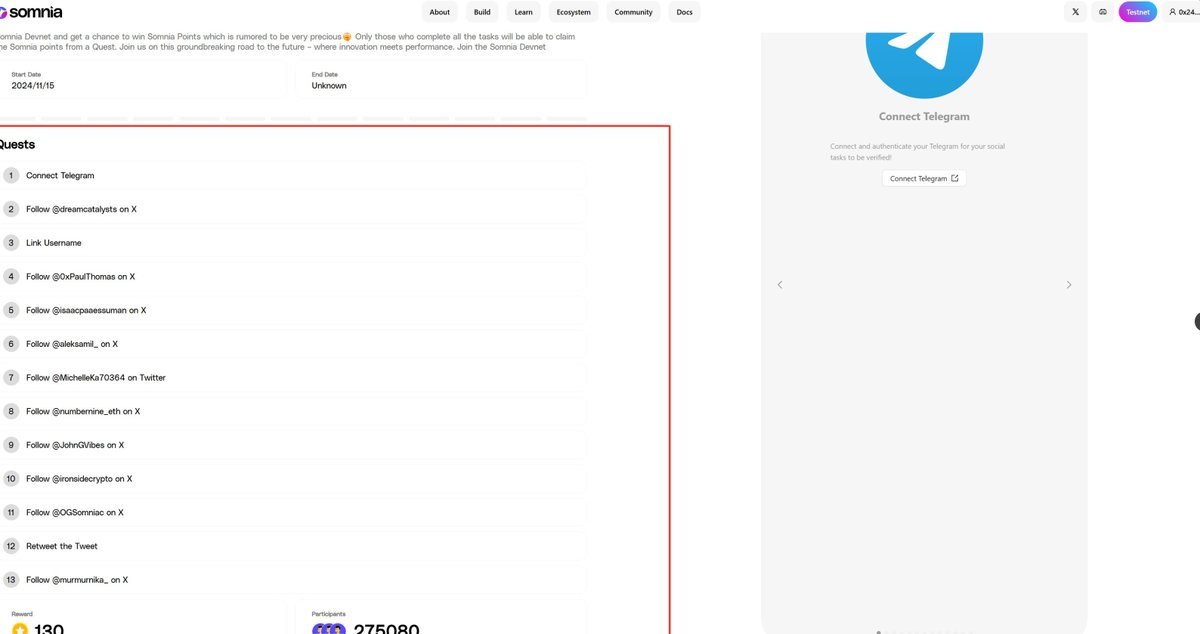Click the Testnet button
1200x634 pixels.
click(1138, 12)
